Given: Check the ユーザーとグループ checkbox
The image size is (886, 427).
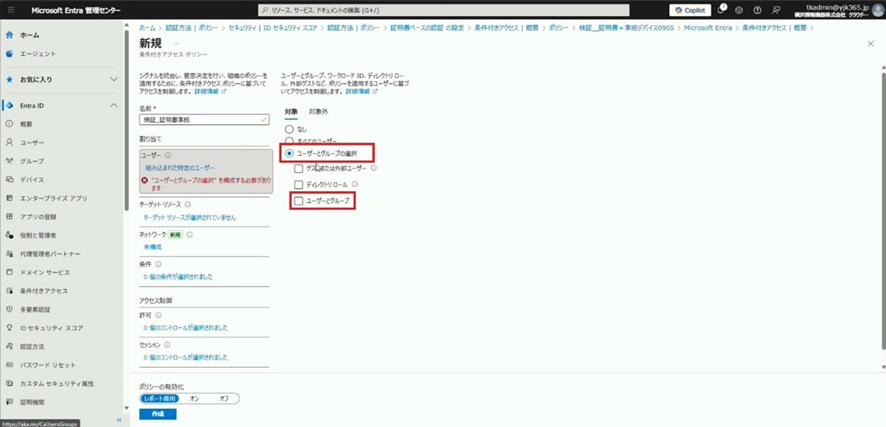Looking at the screenshot, I should click(x=298, y=201).
